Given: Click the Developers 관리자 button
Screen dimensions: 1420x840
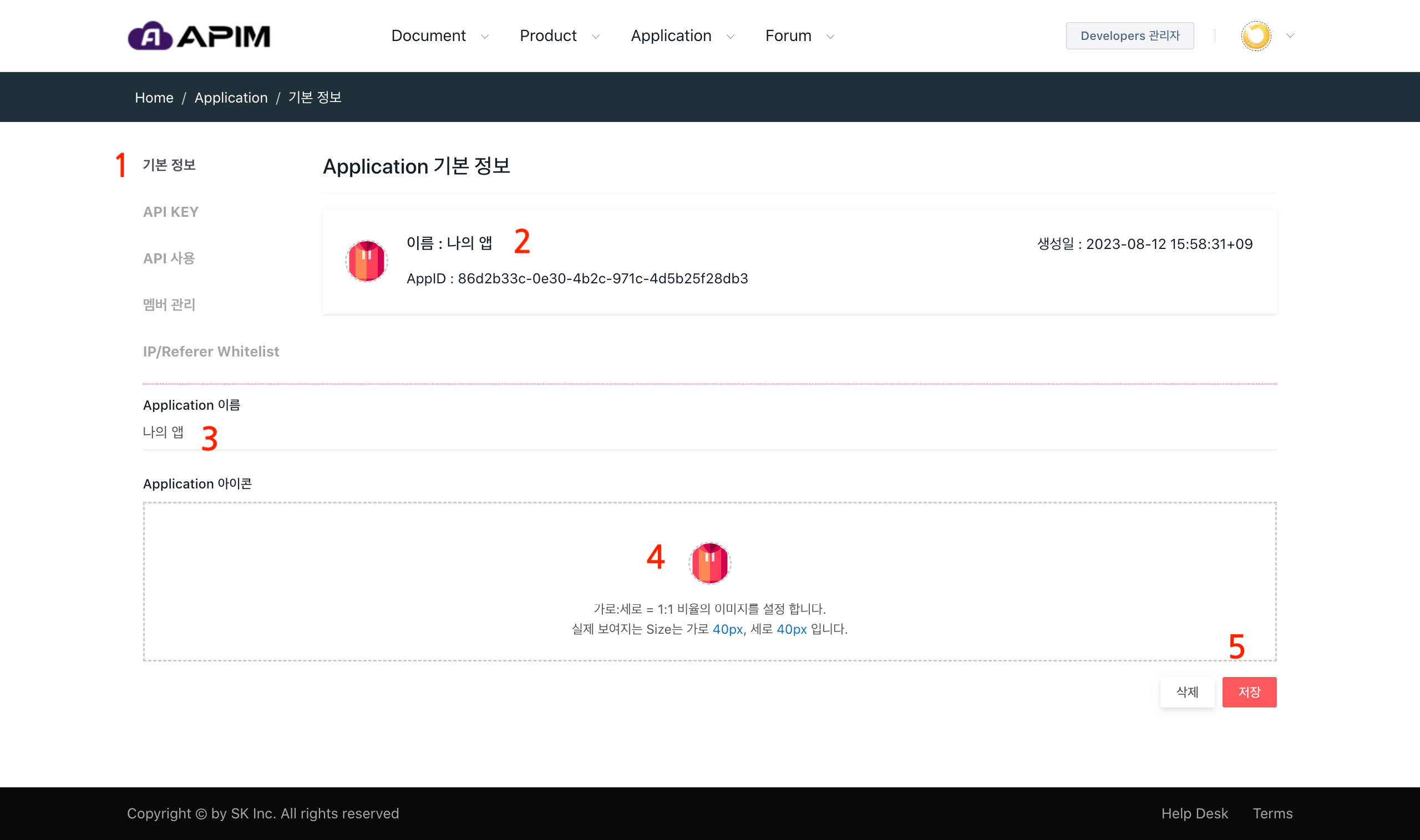Looking at the screenshot, I should pos(1129,35).
